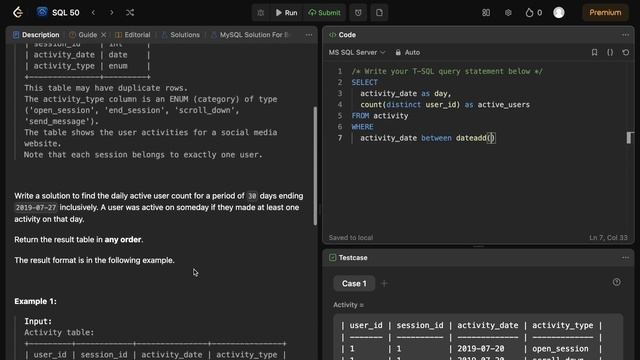Viewport: 640px width, 360px height.
Task: Open settings gear icon
Action: [x=508, y=13]
